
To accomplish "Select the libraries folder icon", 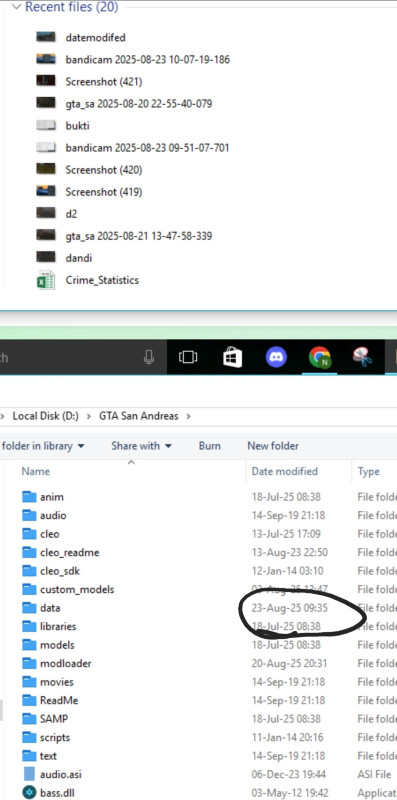I will click(30, 626).
